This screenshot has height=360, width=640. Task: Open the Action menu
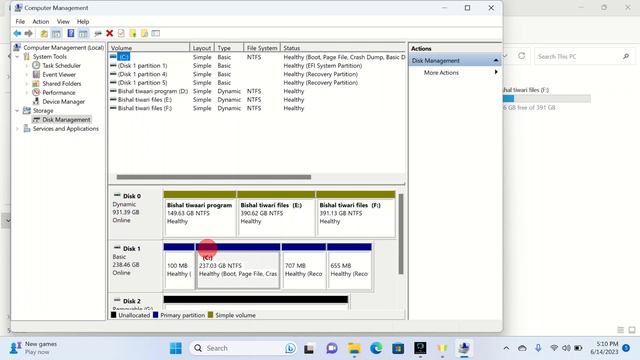[x=40, y=22]
